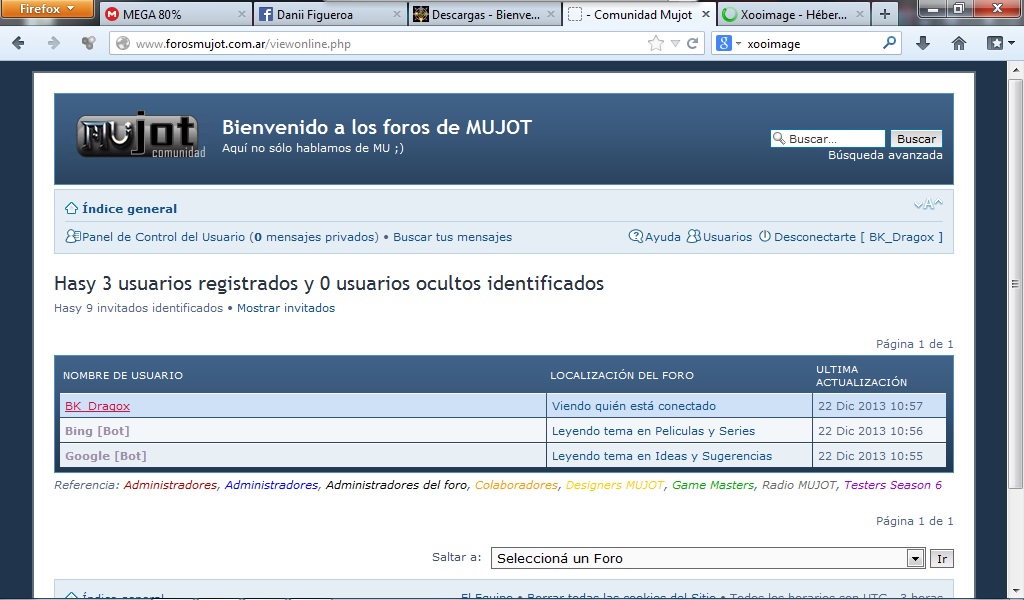Click Desconectarte to log out

coord(815,237)
